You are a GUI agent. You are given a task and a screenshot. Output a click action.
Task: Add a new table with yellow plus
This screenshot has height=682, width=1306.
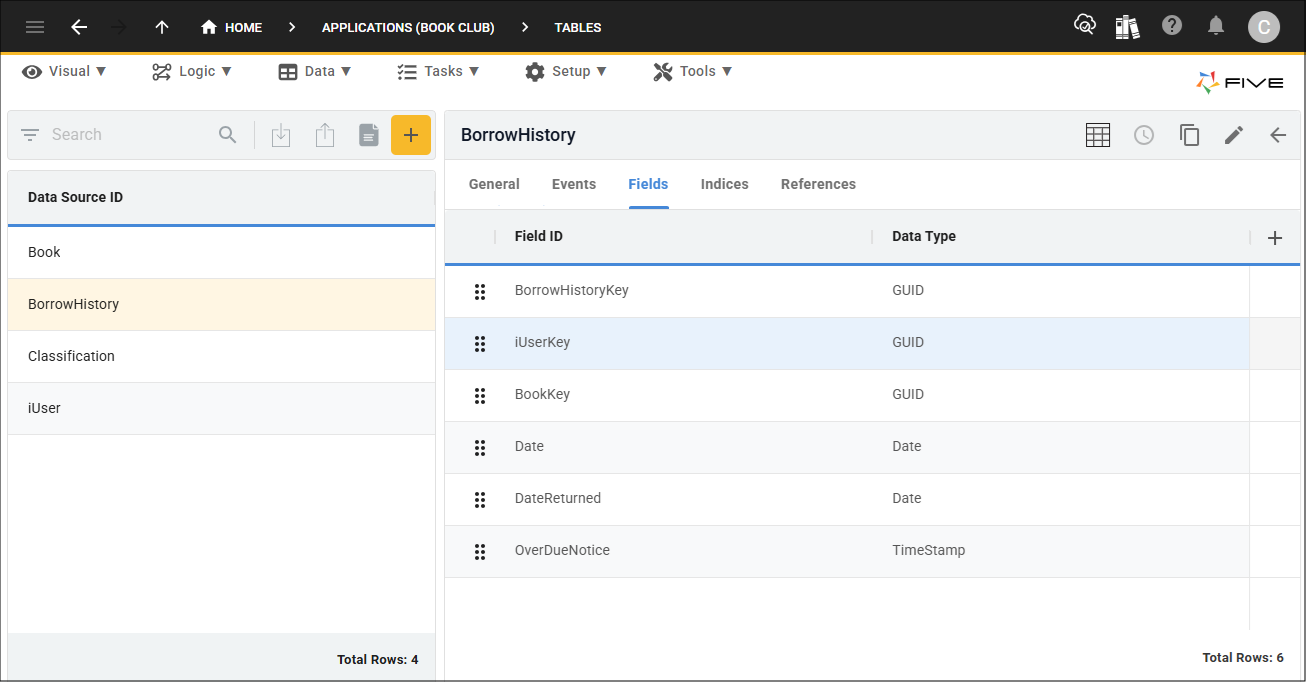click(x=411, y=135)
